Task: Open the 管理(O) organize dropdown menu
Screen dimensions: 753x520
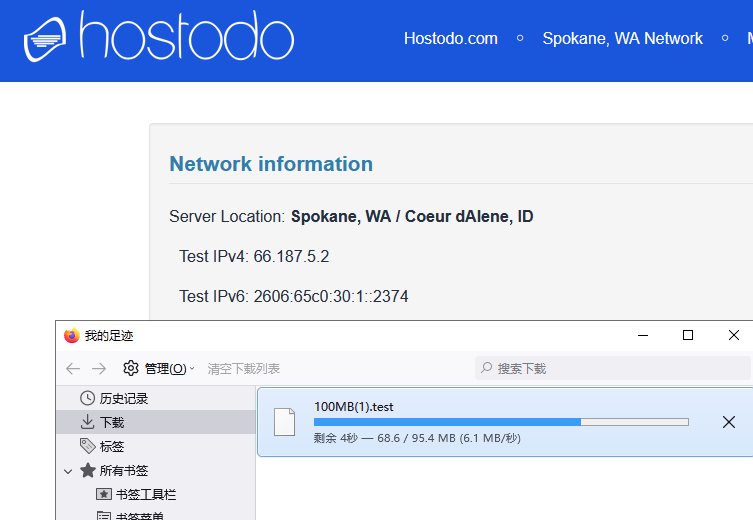Action: pyautogui.click(x=159, y=369)
